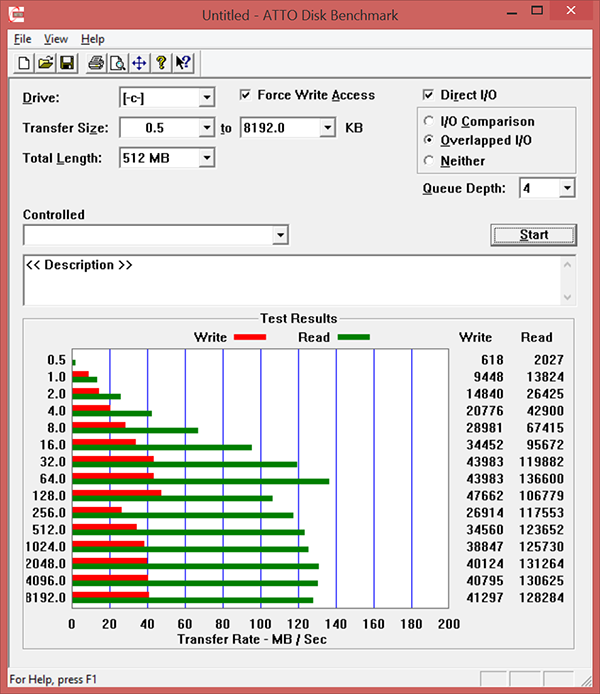Viewport: 600px width, 694px height.
Task: Click the Transfer Rate - MB / Sec axis label
Action: click(x=252, y=639)
